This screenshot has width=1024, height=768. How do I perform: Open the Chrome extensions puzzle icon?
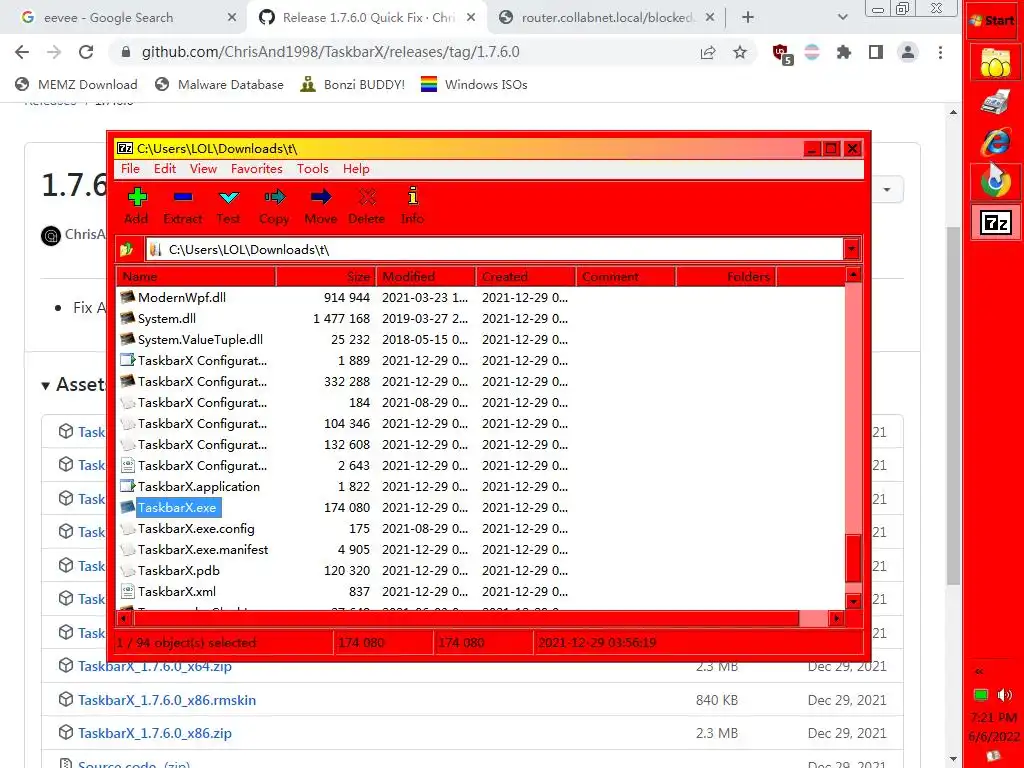tap(844, 52)
